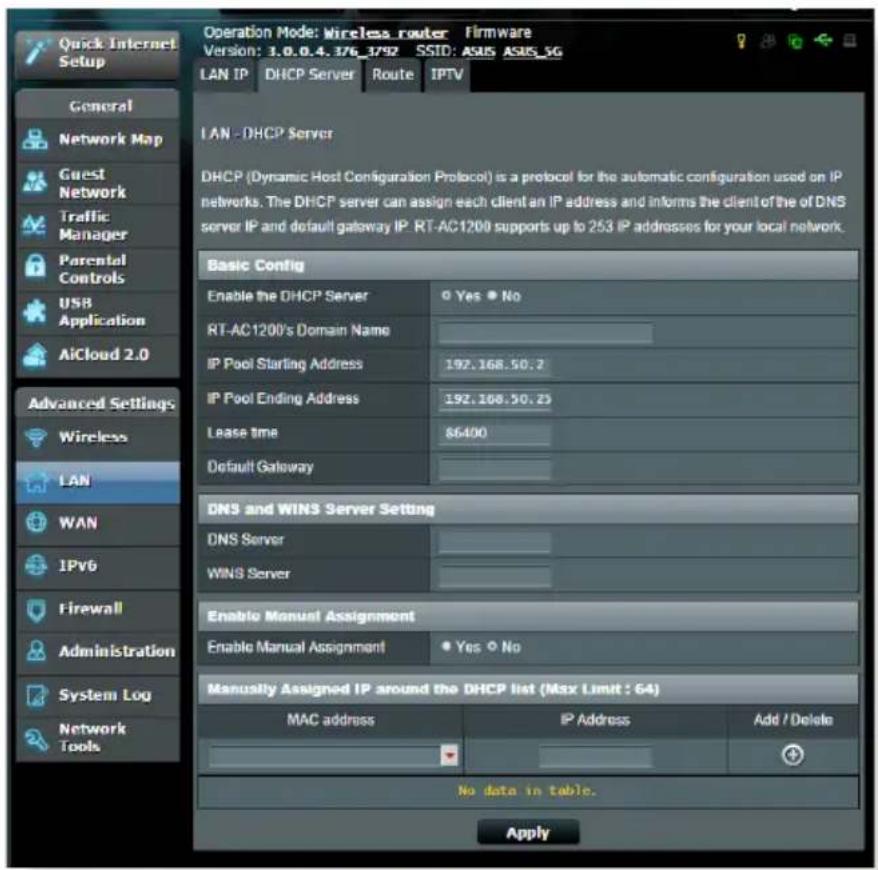Focus the Default Gateway field
This screenshot has width=878, height=870.
click(x=494, y=468)
